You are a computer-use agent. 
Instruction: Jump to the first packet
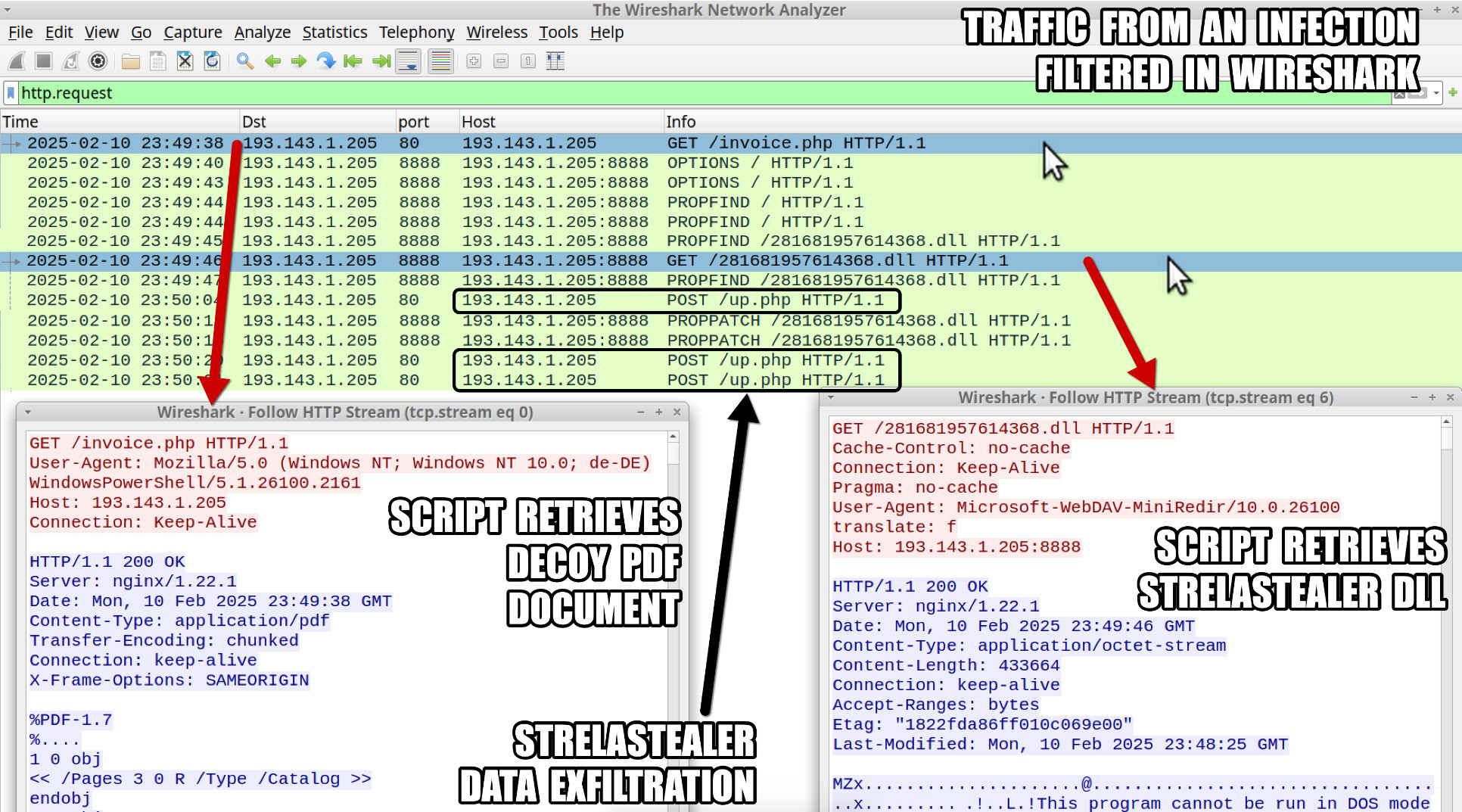353,61
